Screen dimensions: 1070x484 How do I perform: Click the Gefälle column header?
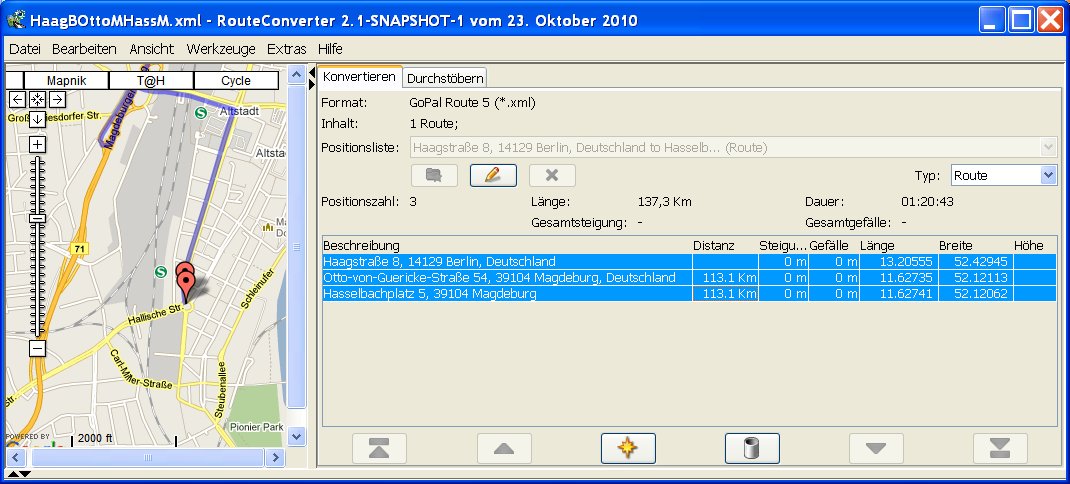833,245
